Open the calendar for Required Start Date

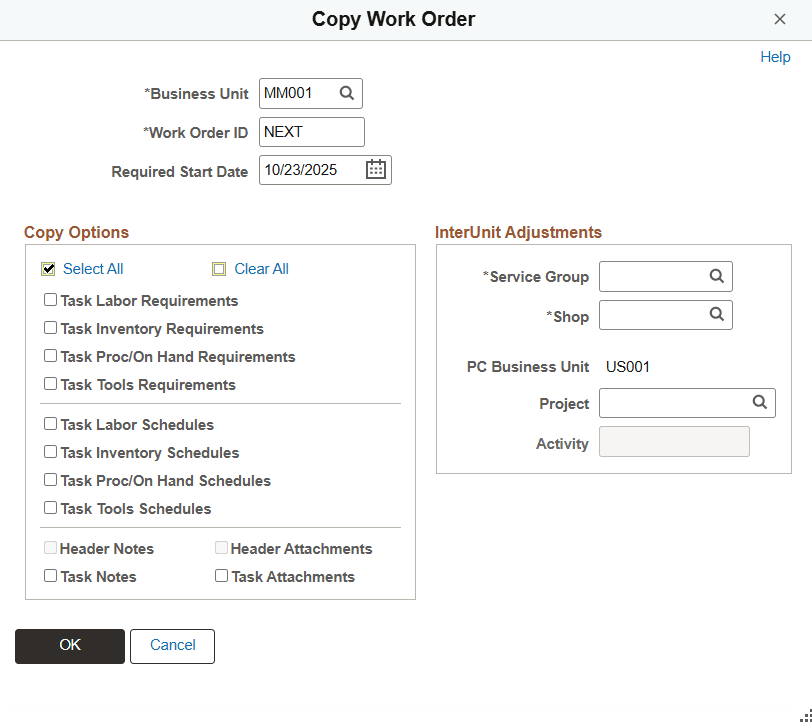pyautogui.click(x=375, y=169)
